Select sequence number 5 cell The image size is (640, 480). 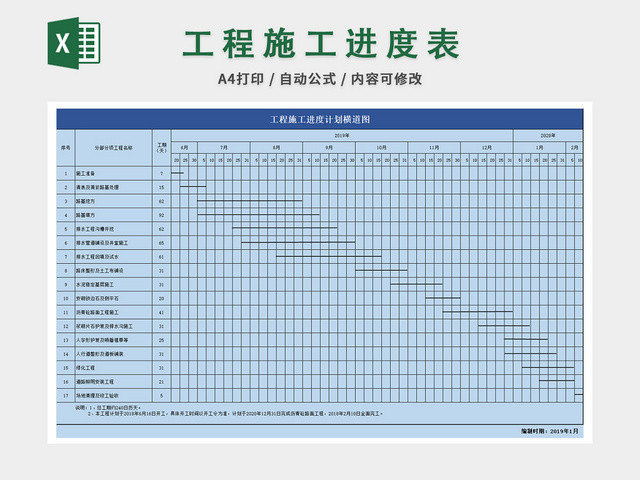tap(66, 229)
